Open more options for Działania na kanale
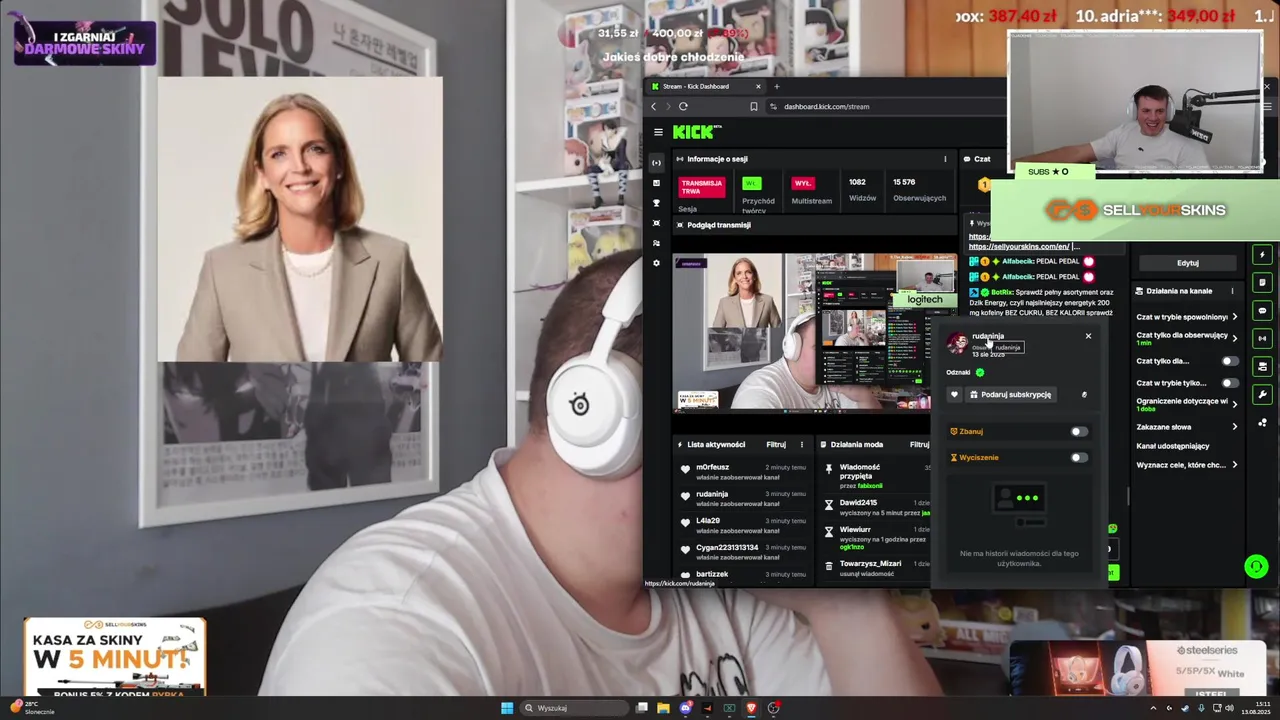Viewport: 1280px width, 720px height. pyautogui.click(x=1232, y=291)
